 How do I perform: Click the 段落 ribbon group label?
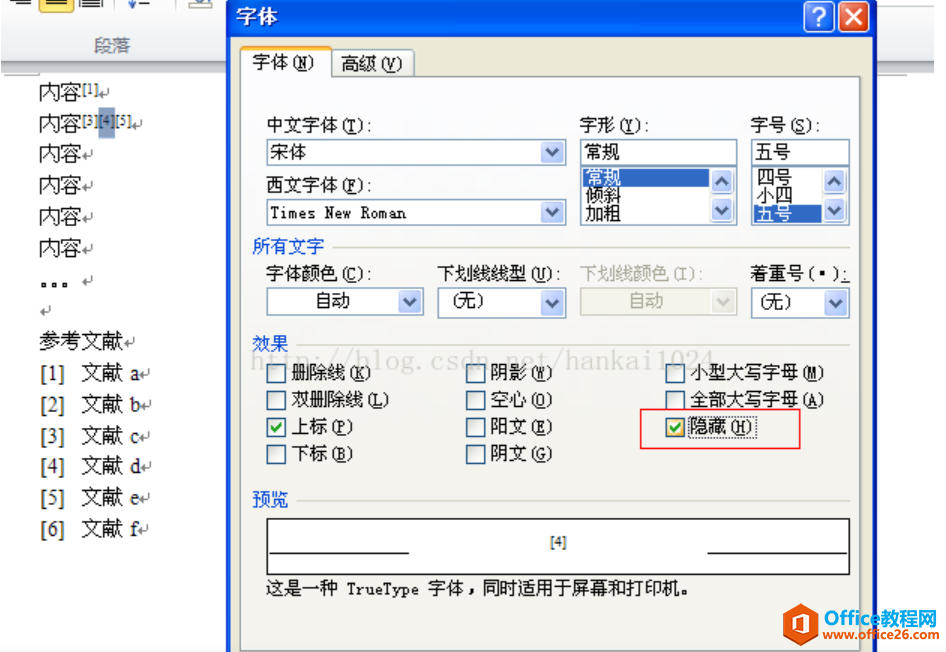(112, 46)
